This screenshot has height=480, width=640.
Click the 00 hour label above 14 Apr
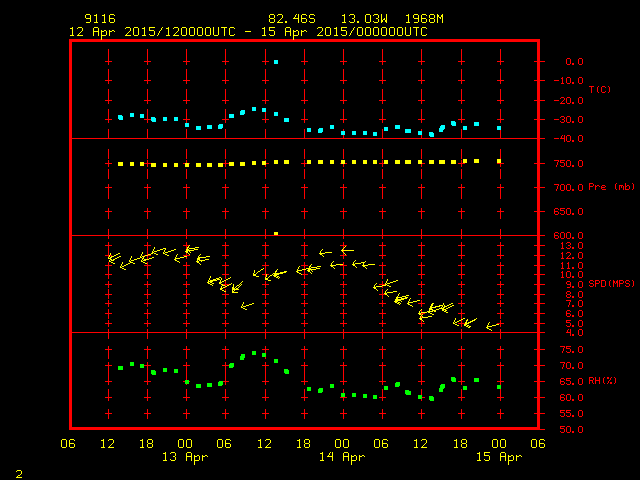pyautogui.click(x=342, y=444)
